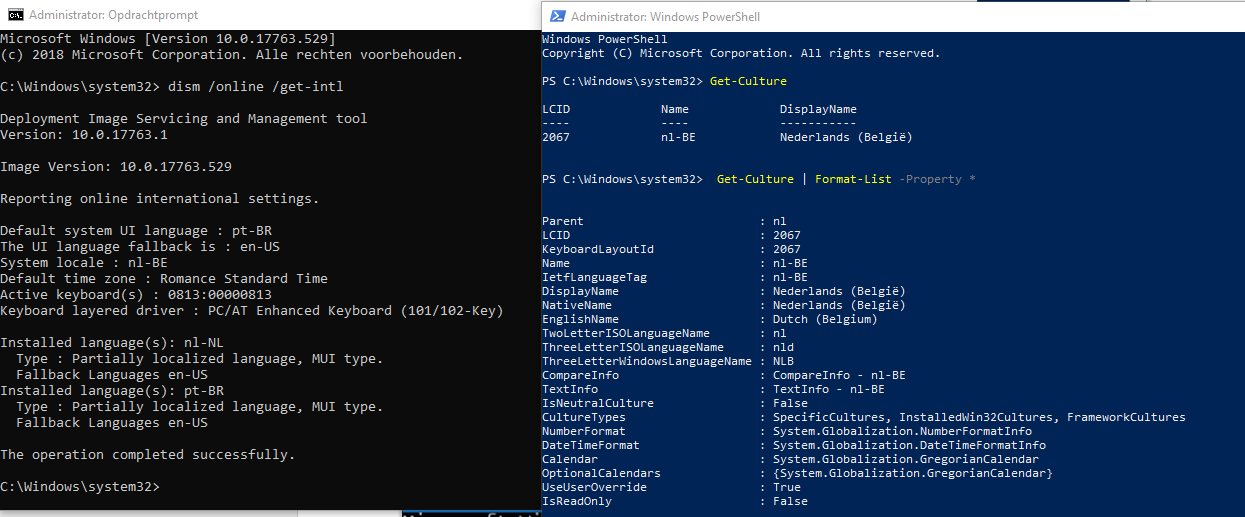
Task: Click the 'ThreeLetterWindowsLanguageName' property row
Action: pos(712,361)
